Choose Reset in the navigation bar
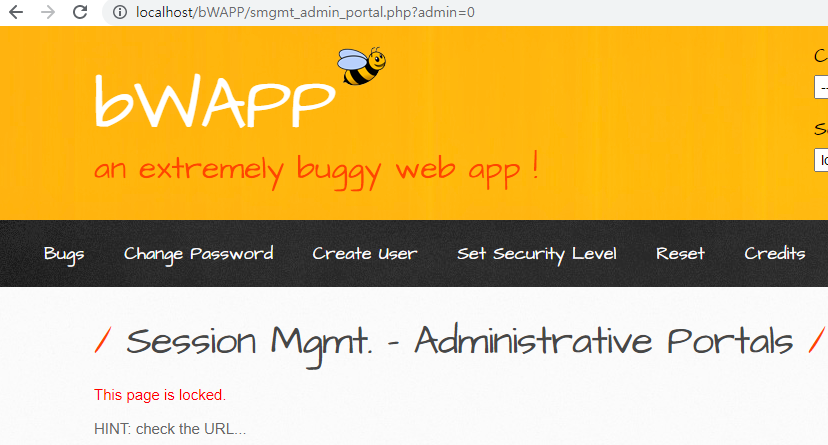Image resolution: width=828 pixels, height=445 pixels. [680, 253]
